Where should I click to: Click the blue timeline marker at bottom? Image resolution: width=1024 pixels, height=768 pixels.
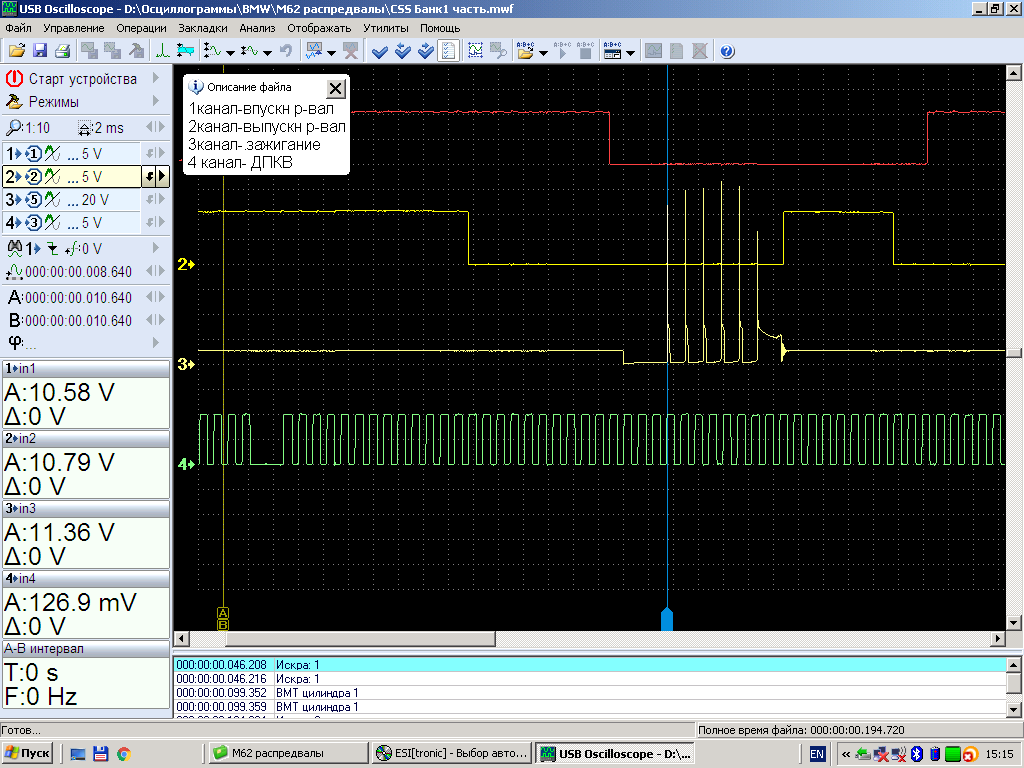click(667, 618)
